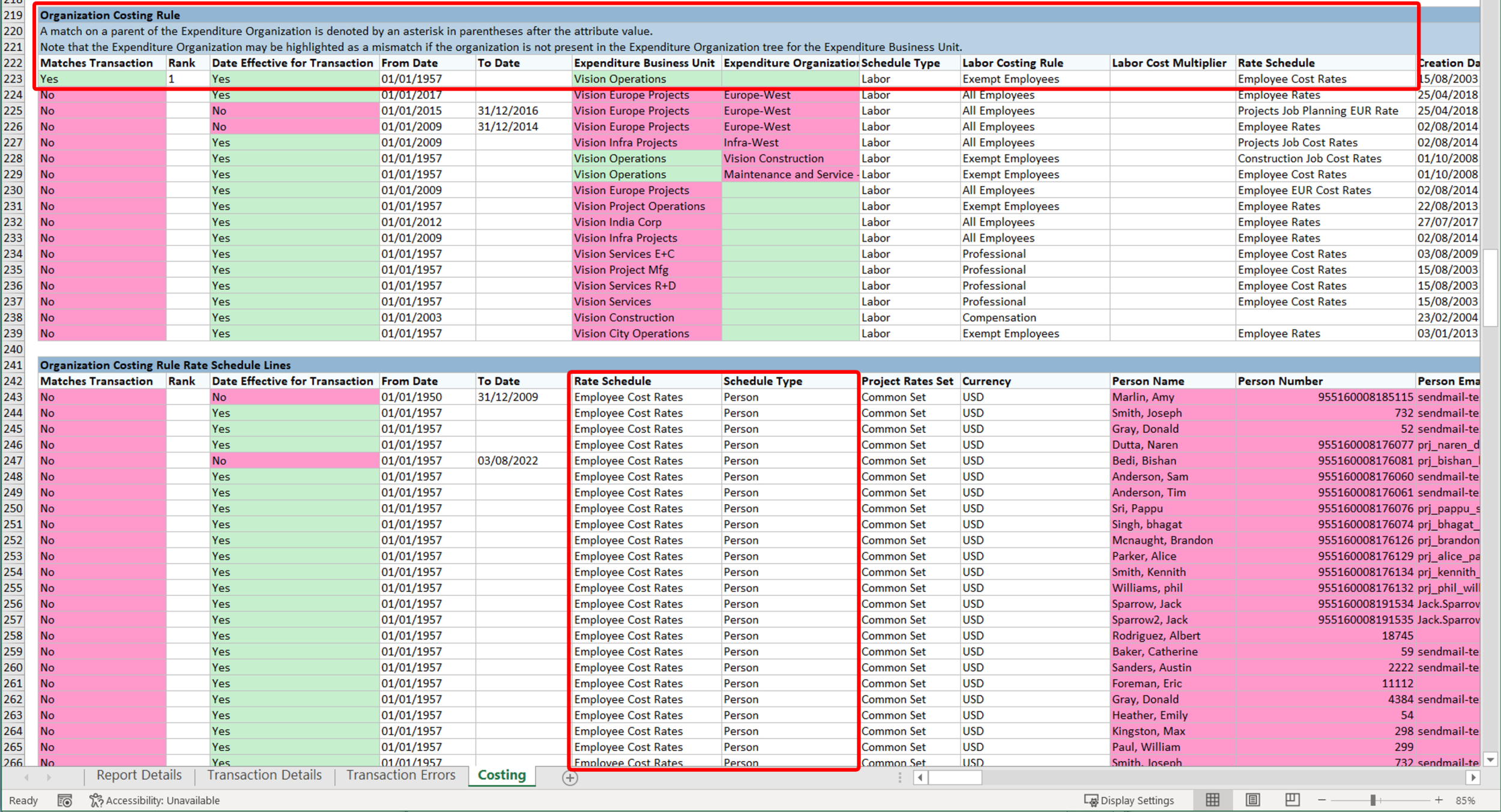Open the Transaction Errors sheet tab
Screen dimensions: 1501x812
400,775
